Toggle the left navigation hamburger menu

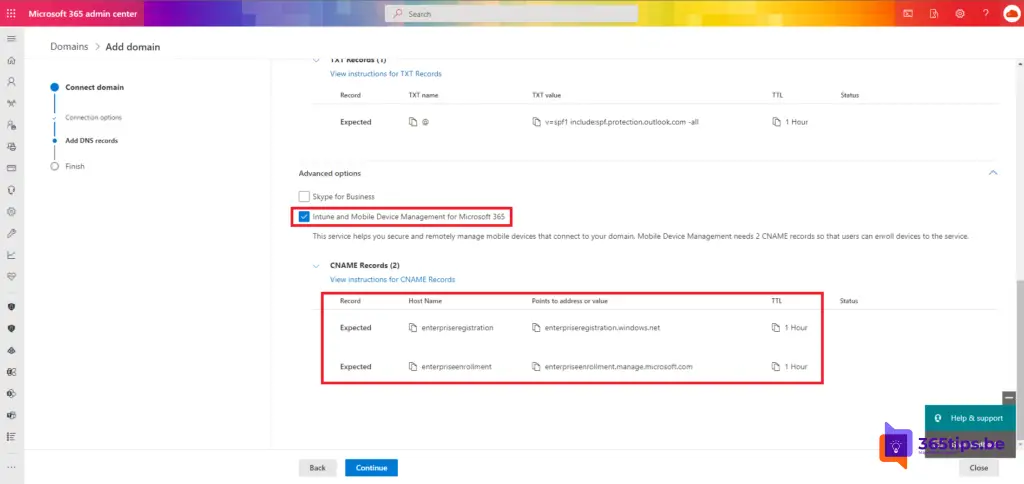11,38
